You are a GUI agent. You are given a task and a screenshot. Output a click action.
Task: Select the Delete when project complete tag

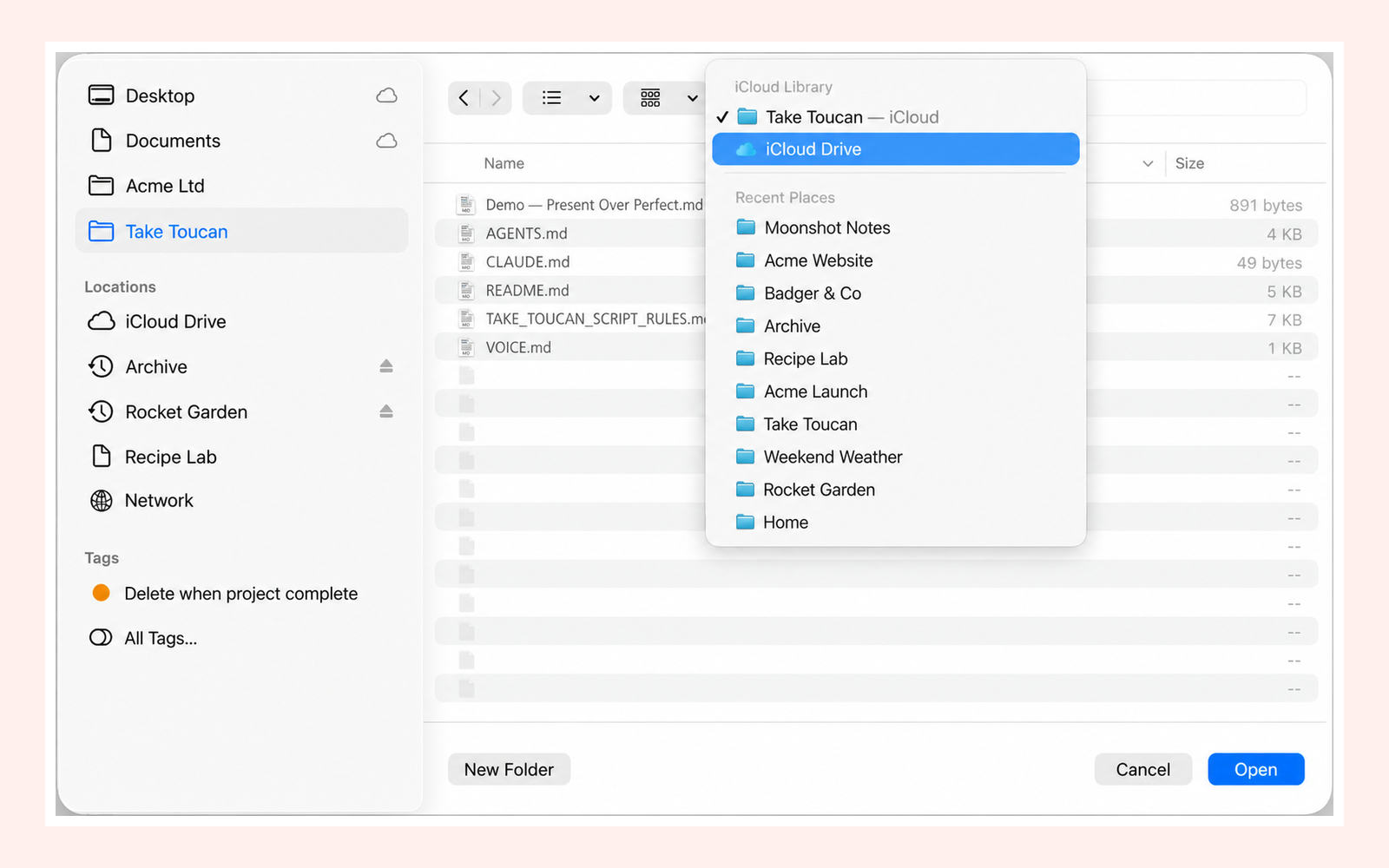pyautogui.click(x=241, y=594)
